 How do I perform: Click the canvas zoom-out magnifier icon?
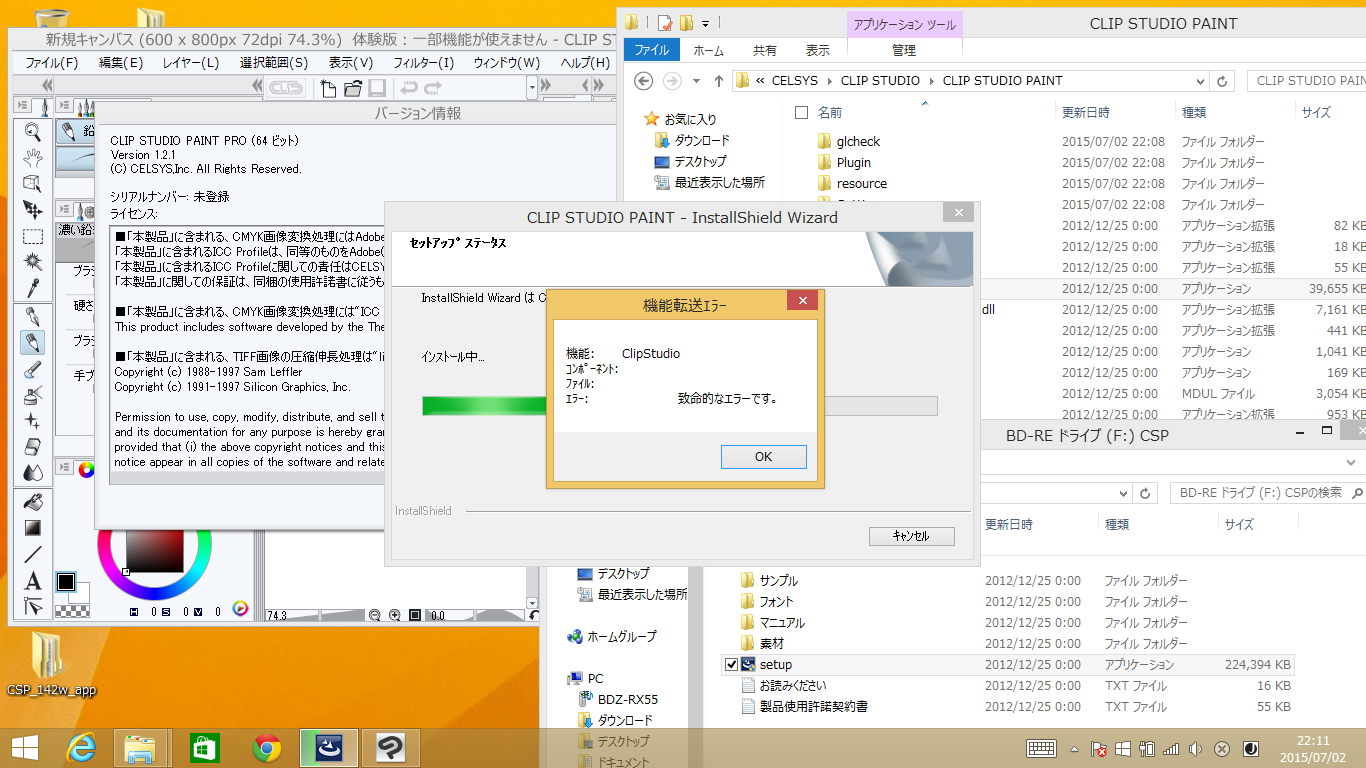pyautogui.click(x=375, y=616)
